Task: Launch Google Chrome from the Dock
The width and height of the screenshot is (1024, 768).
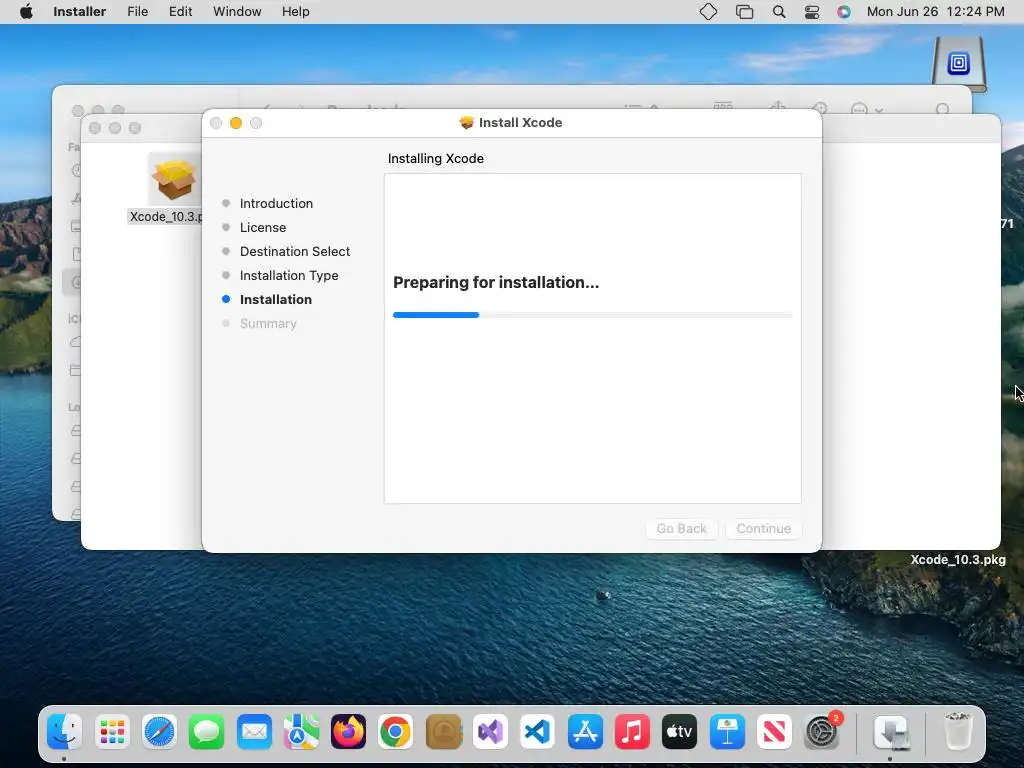Action: click(396, 731)
